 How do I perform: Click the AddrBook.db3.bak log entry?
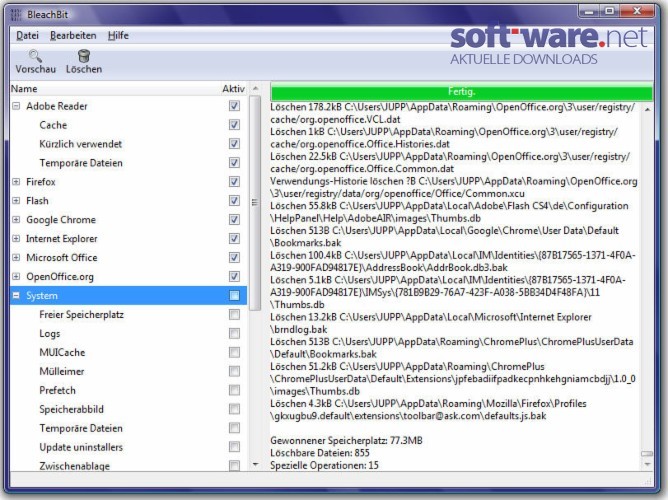coord(453,261)
